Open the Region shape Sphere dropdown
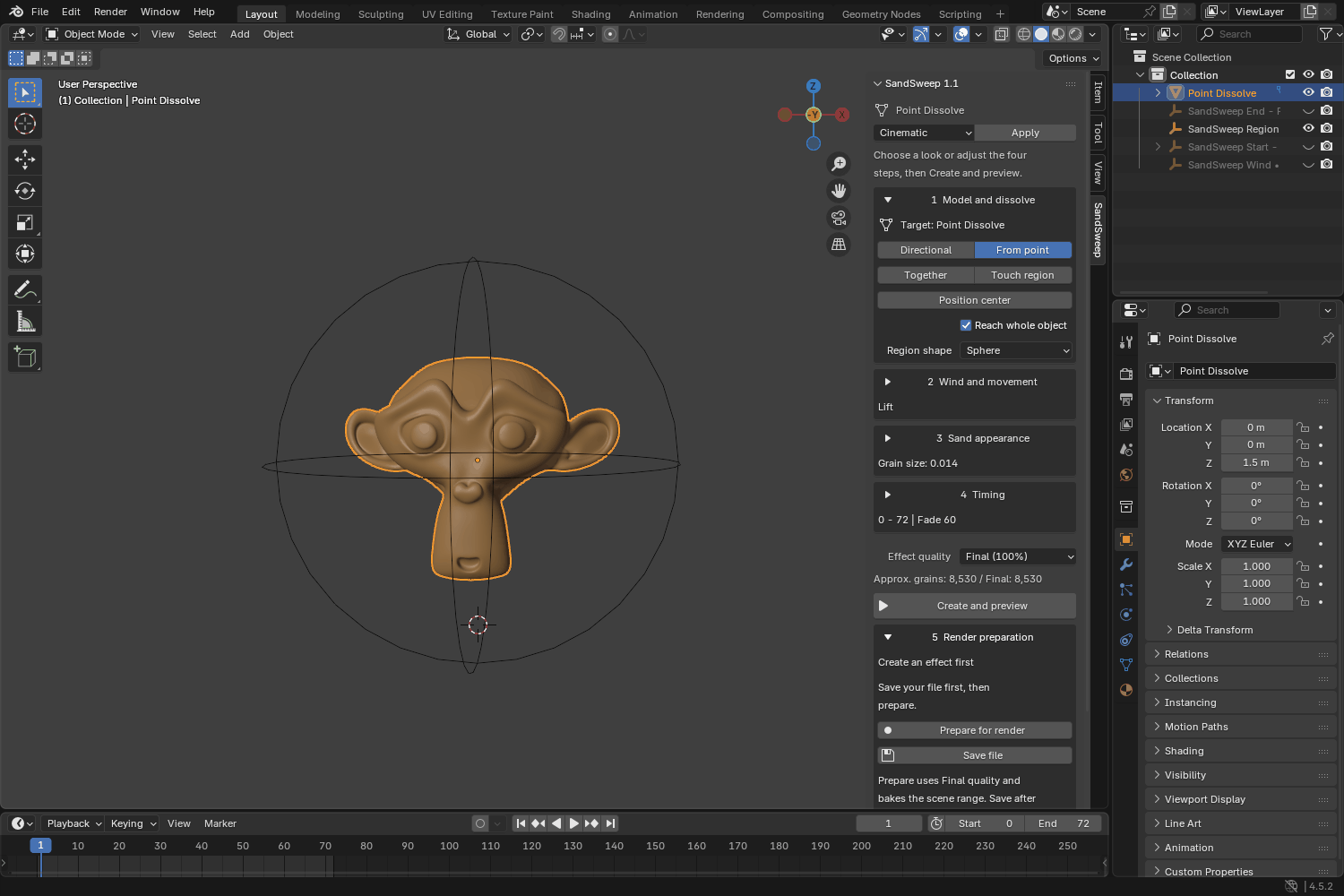This screenshot has height=896, width=1344. pos(1016,350)
